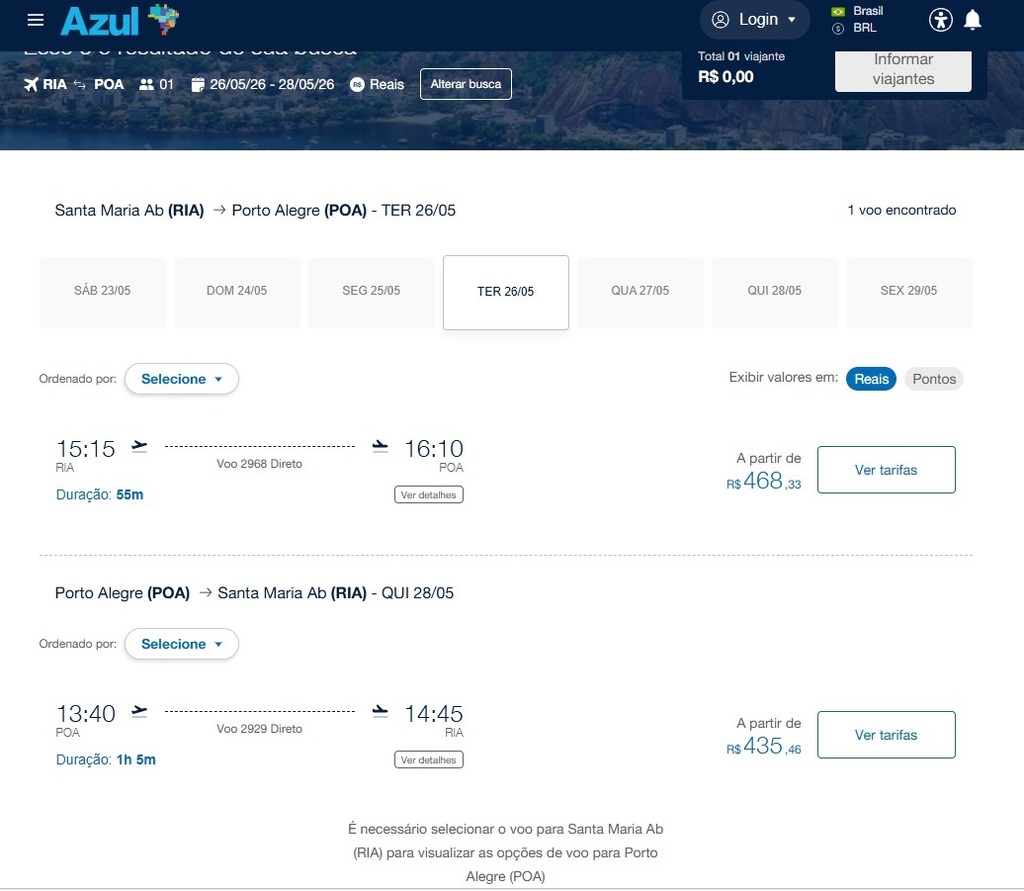Switch price display to Reais

pyautogui.click(x=871, y=379)
